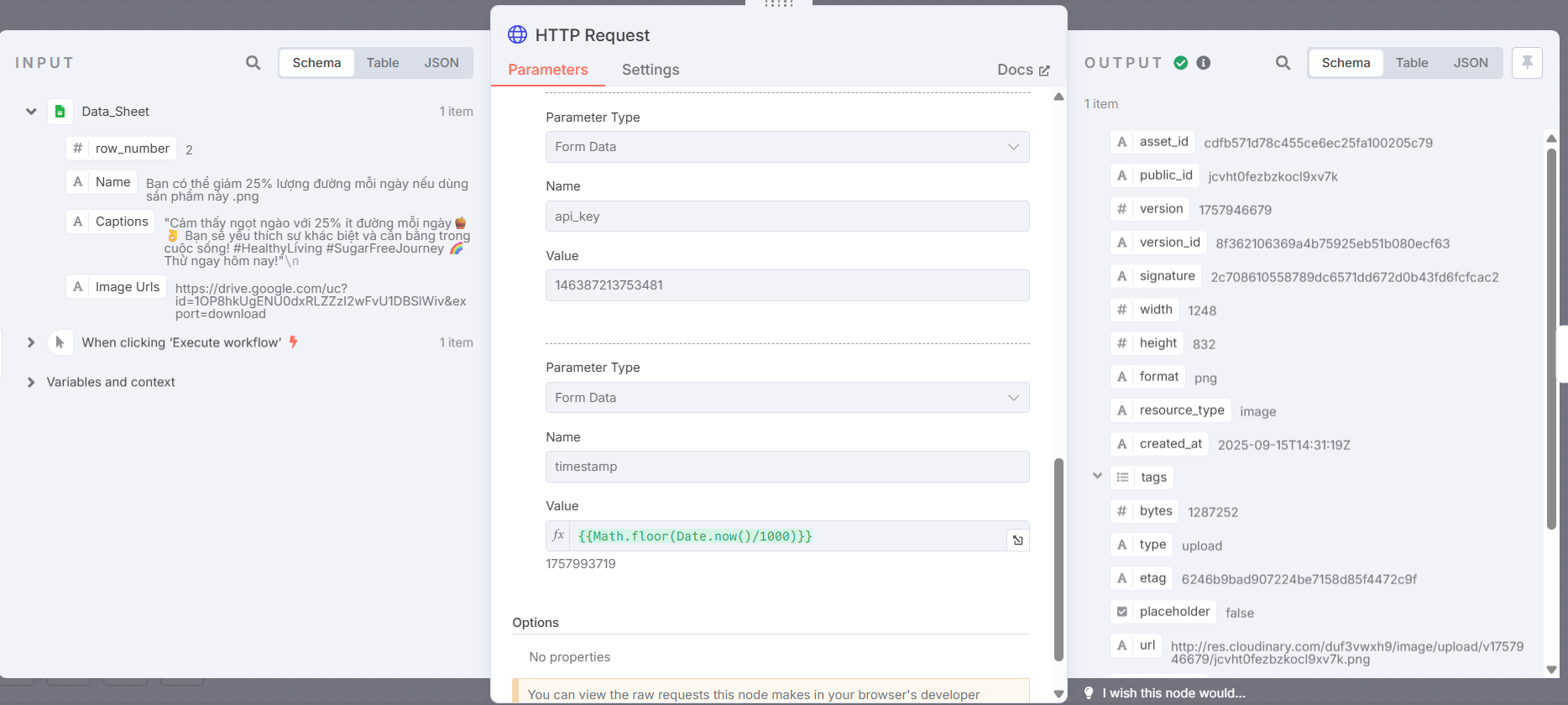Open Parameter Type dropdown for api_key
This screenshot has height=705, width=1568.
coord(787,147)
